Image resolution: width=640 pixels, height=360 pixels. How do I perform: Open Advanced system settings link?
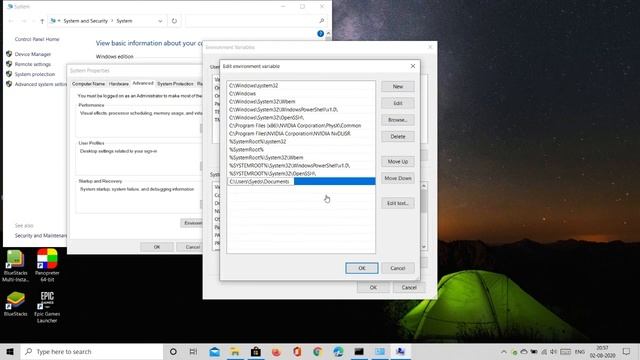click(x=40, y=84)
